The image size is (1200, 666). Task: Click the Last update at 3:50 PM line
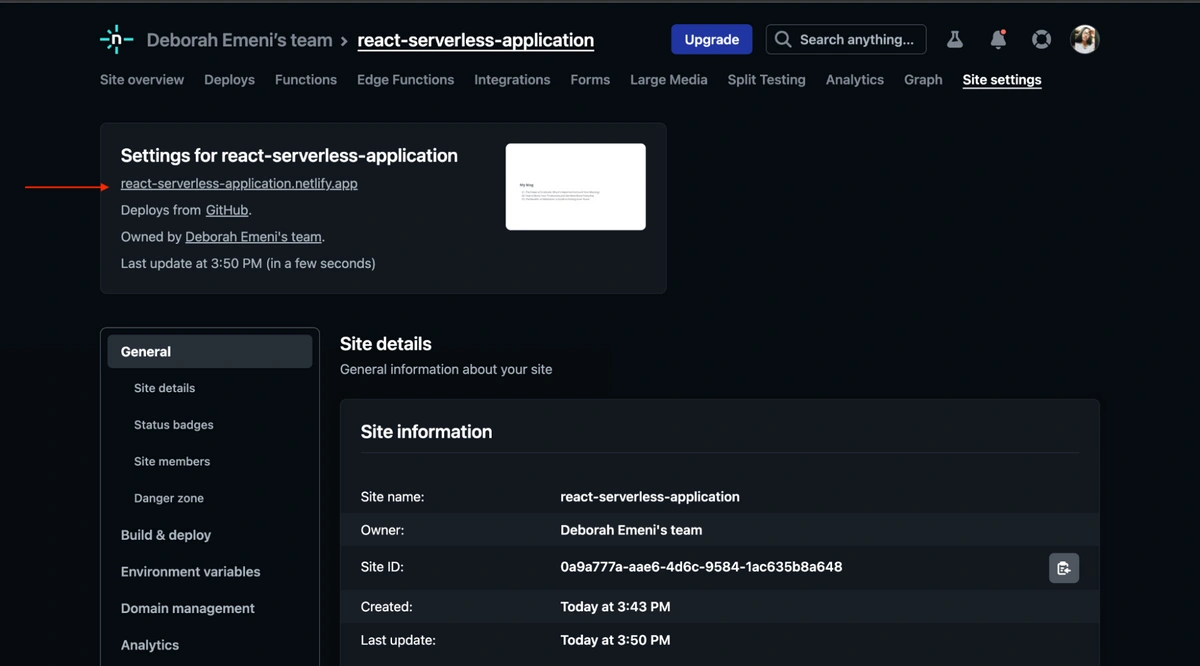248,264
